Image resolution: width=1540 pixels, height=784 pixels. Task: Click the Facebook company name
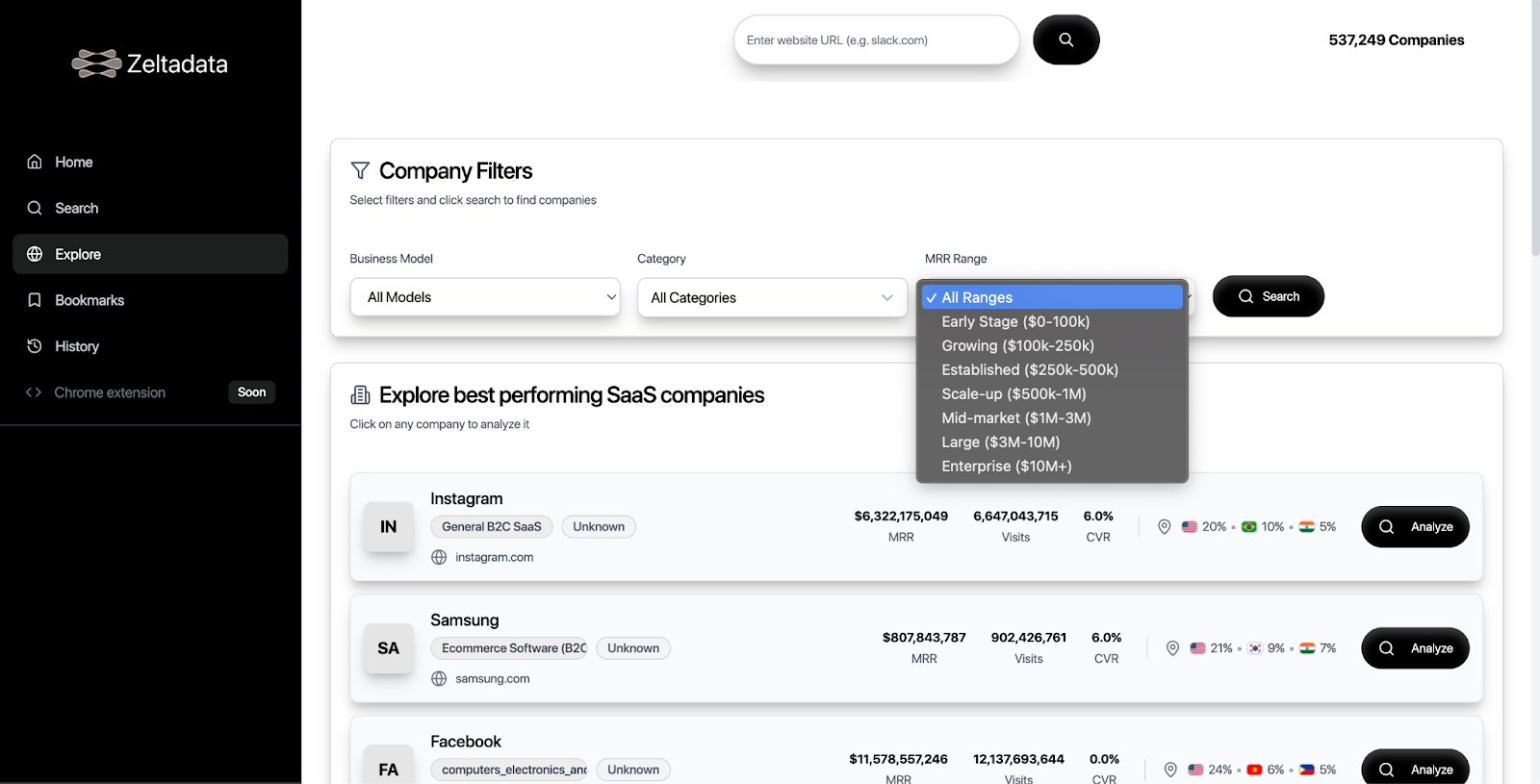[x=466, y=742]
